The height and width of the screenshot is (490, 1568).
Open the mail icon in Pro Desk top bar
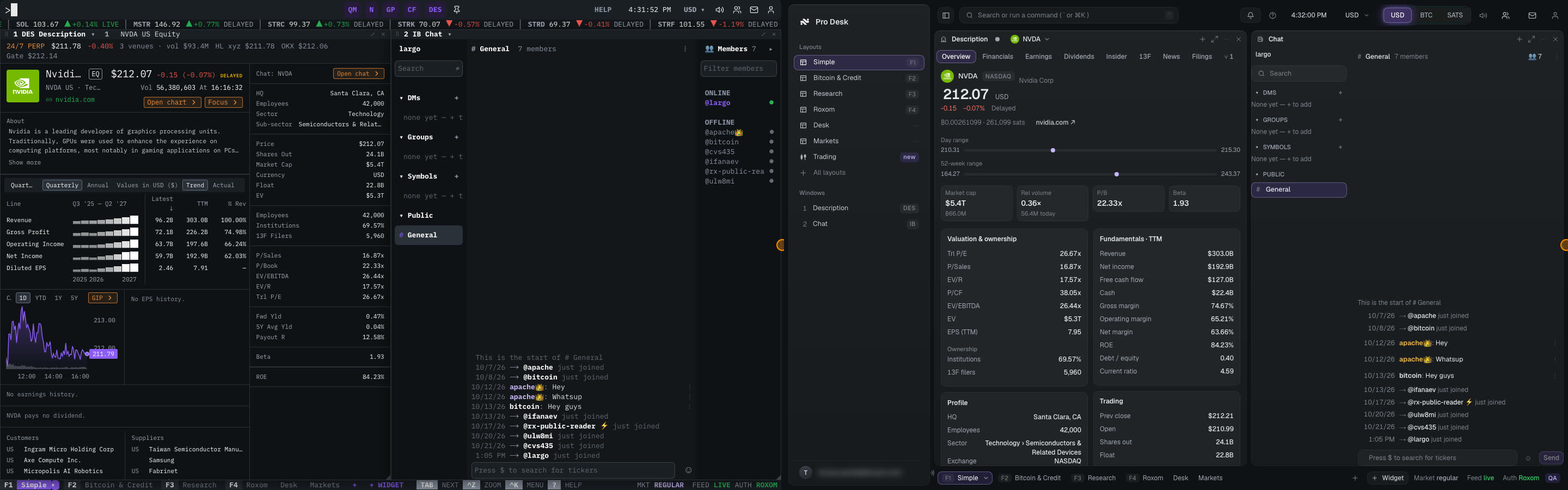[x=1532, y=15]
